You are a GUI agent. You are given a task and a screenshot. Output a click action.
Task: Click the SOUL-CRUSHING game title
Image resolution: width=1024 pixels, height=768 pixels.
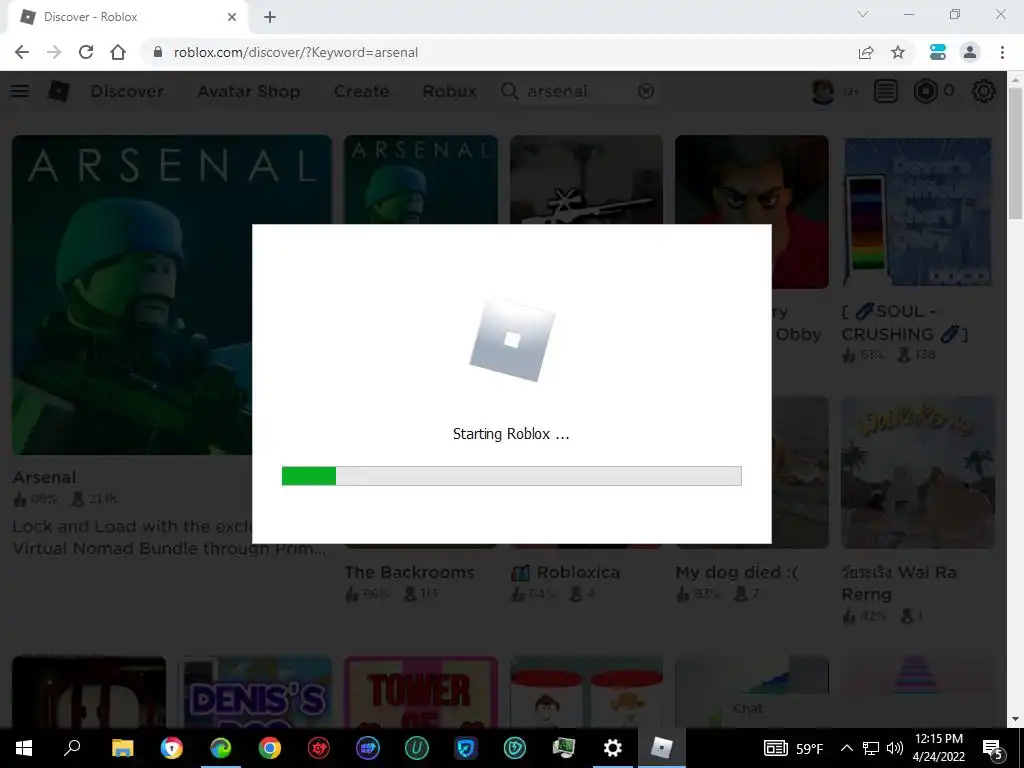(904, 323)
